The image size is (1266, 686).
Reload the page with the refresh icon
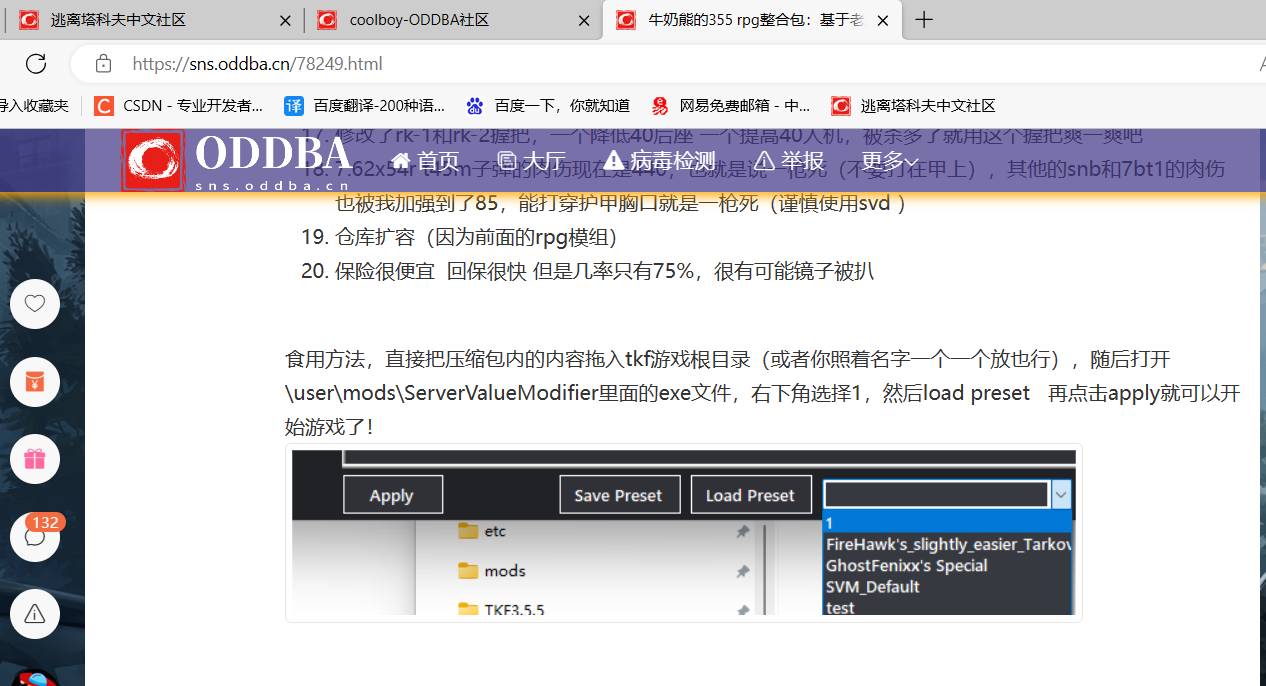coord(36,64)
